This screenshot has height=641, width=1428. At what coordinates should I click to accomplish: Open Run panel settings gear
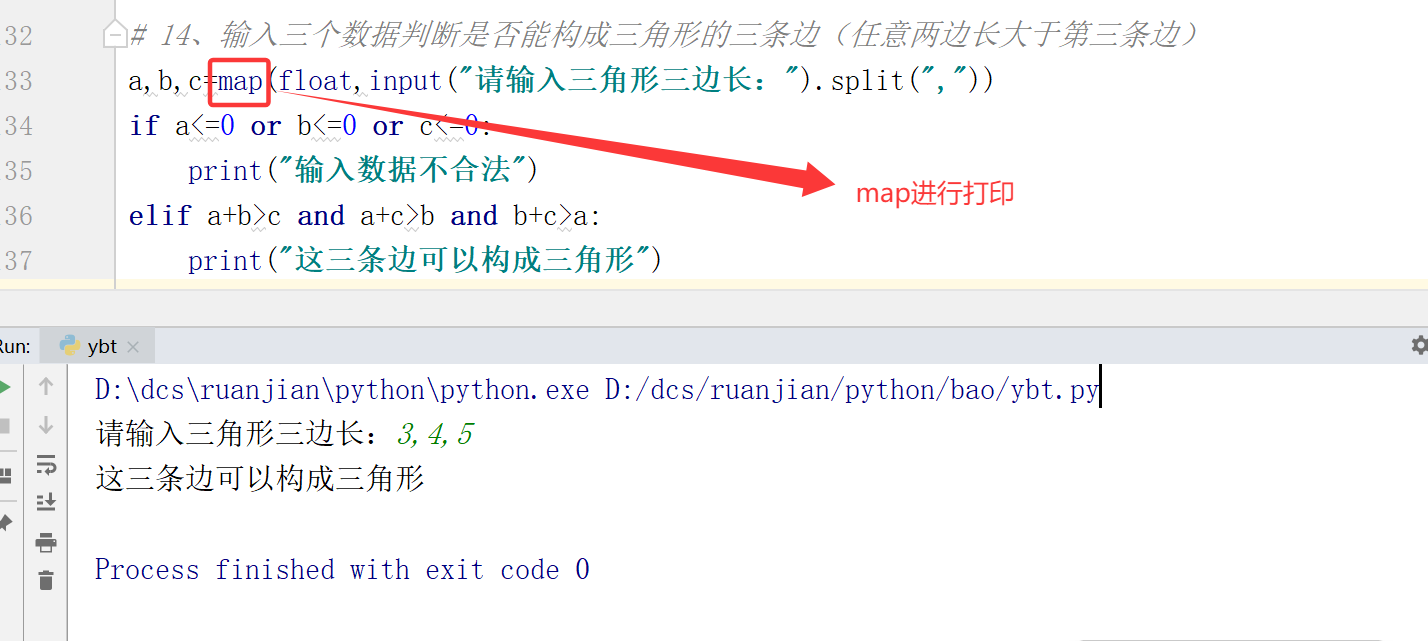coord(1419,345)
